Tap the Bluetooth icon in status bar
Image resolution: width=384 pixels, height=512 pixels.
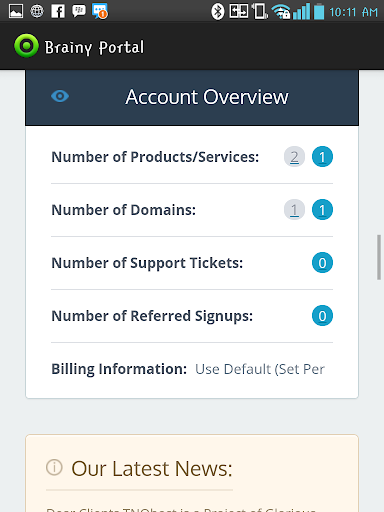tap(218, 12)
